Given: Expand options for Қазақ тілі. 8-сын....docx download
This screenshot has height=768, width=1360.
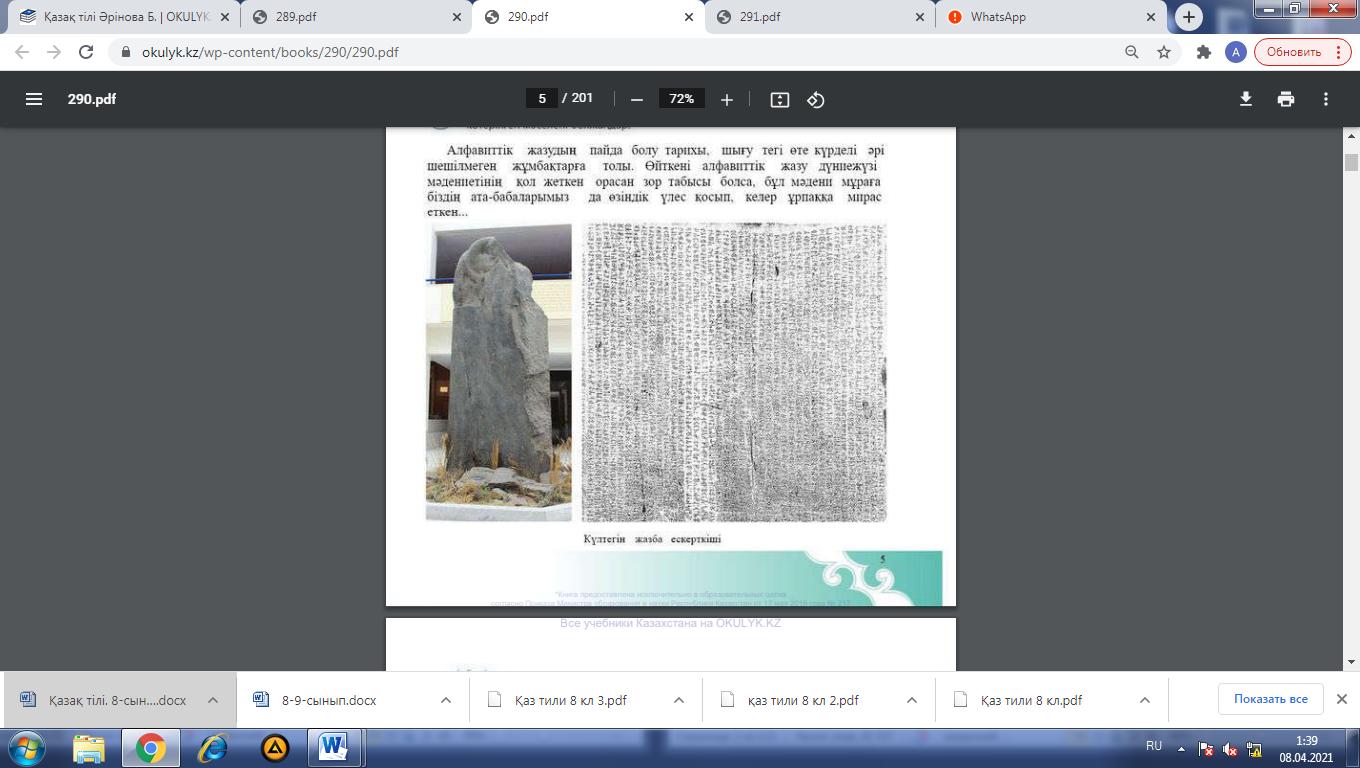Looking at the screenshot, I should point(212,700).
